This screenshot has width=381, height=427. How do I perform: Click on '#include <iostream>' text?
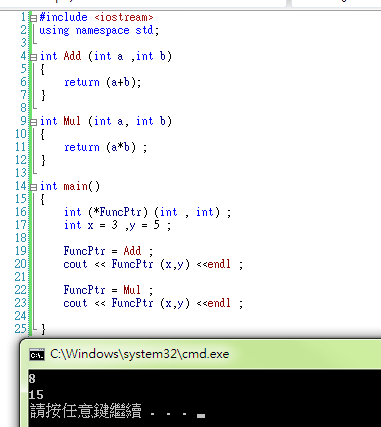point(96,17)
